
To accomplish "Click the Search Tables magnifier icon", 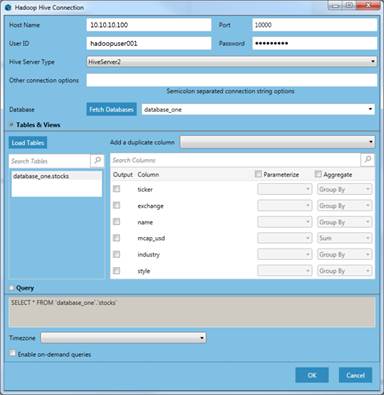I will (97, 161).
